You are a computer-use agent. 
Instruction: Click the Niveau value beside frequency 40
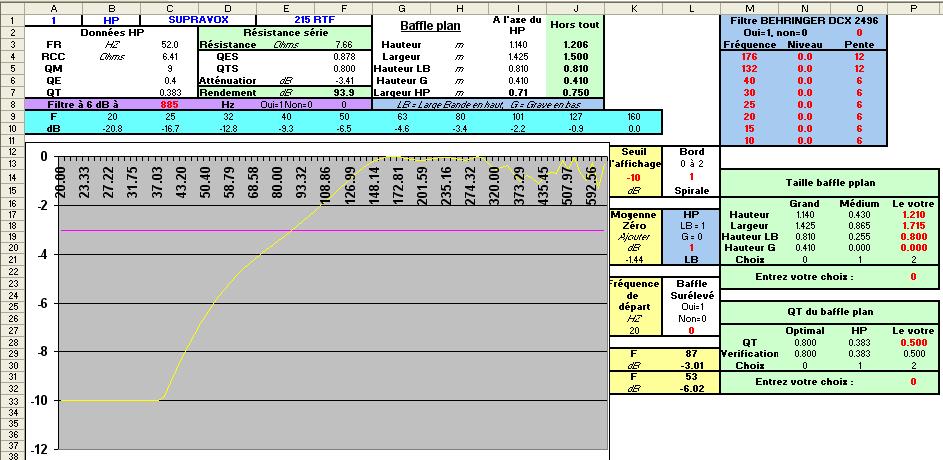click(805, 81)
